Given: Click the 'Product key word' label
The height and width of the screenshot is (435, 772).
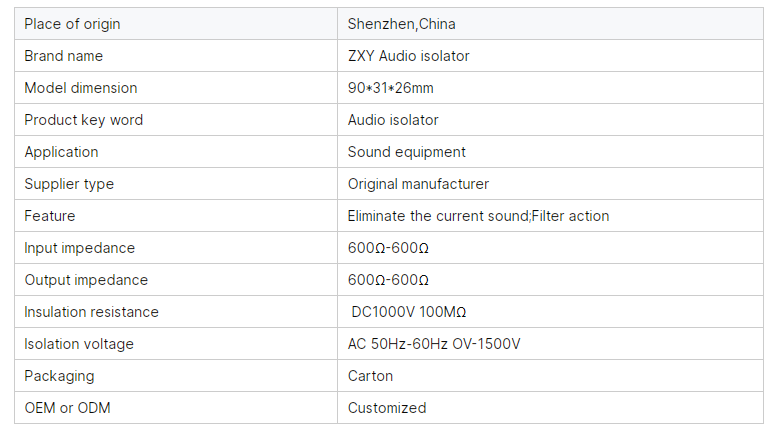Looking at the screenshot, I should click(84, 120).
